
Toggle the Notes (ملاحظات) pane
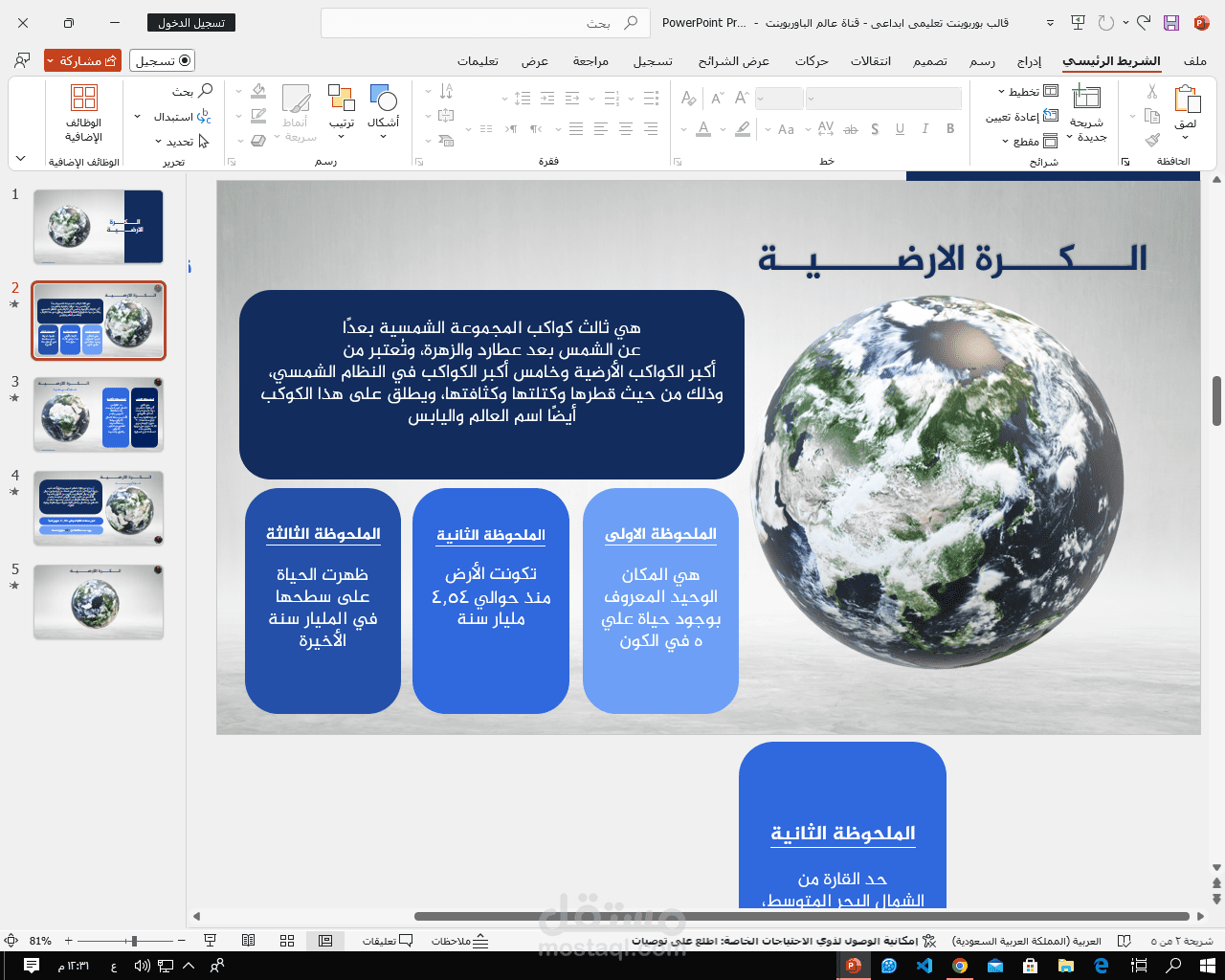click(x=460, y=941)
